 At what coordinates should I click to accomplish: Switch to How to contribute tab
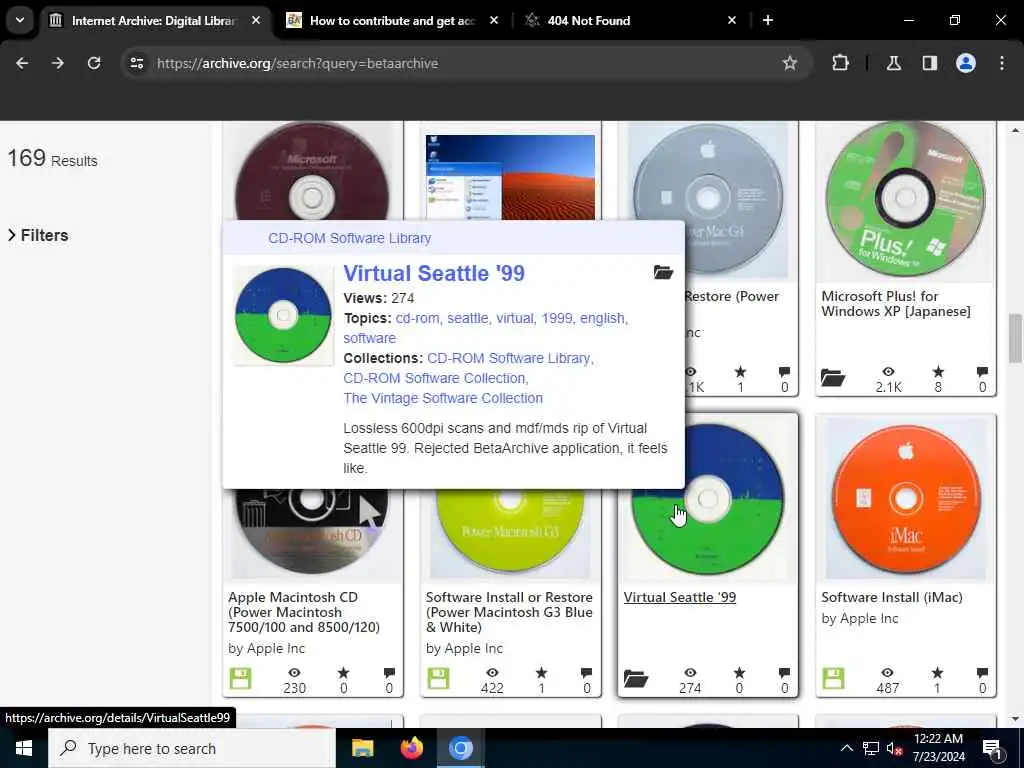click(392, 21)
